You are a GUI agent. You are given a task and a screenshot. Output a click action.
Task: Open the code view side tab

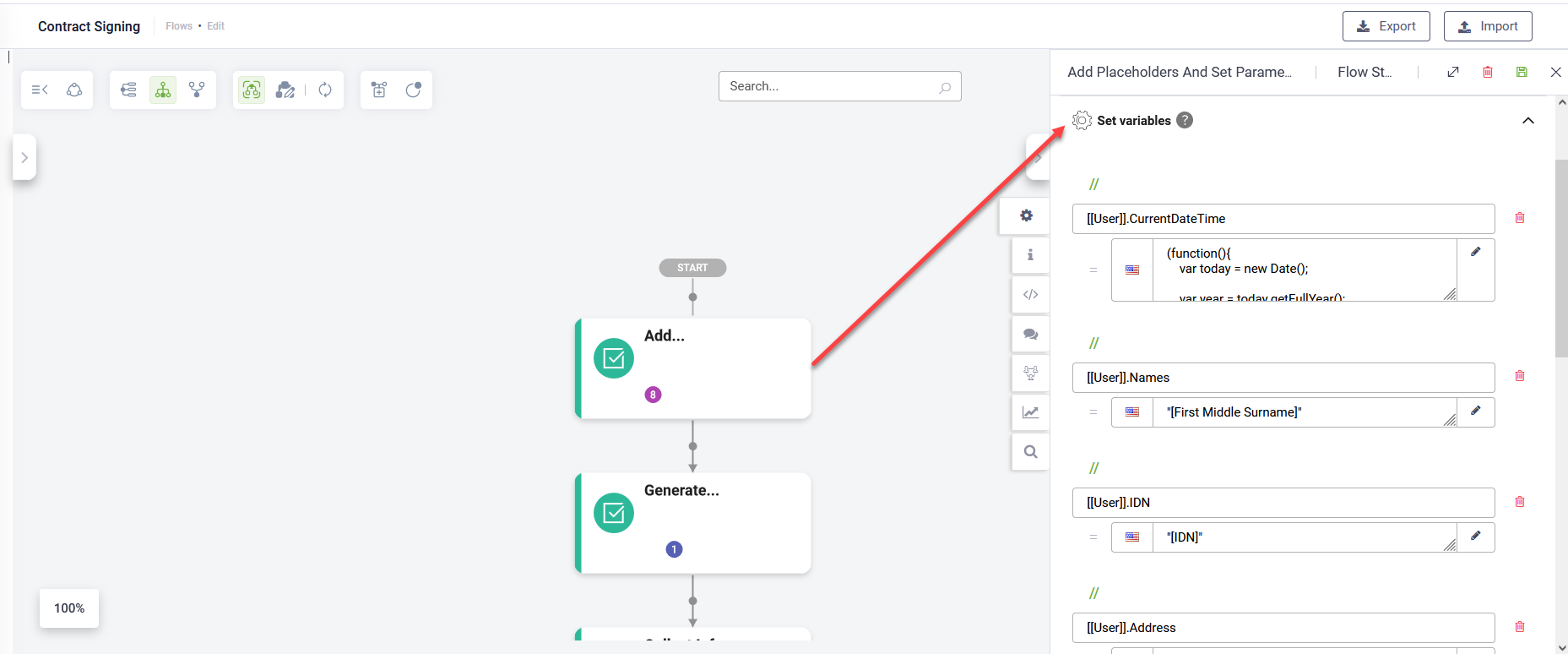[1030, 295]
